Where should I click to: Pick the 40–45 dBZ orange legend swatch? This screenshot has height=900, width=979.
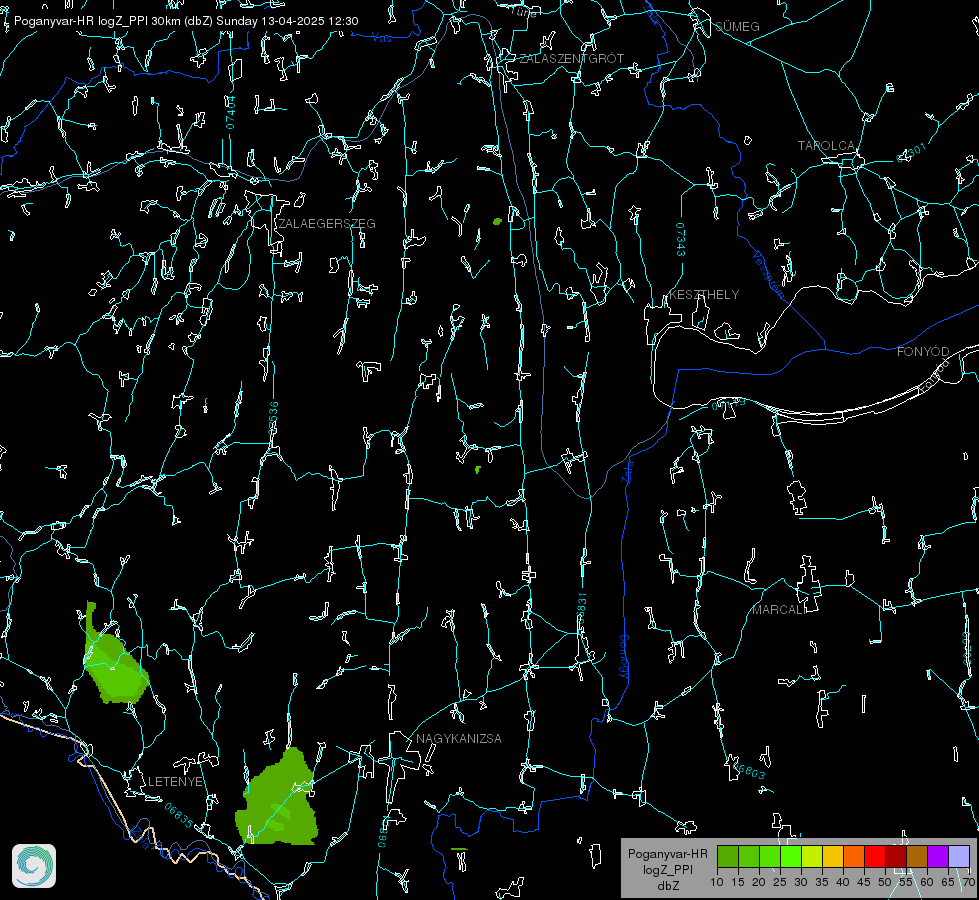point(854,856)
